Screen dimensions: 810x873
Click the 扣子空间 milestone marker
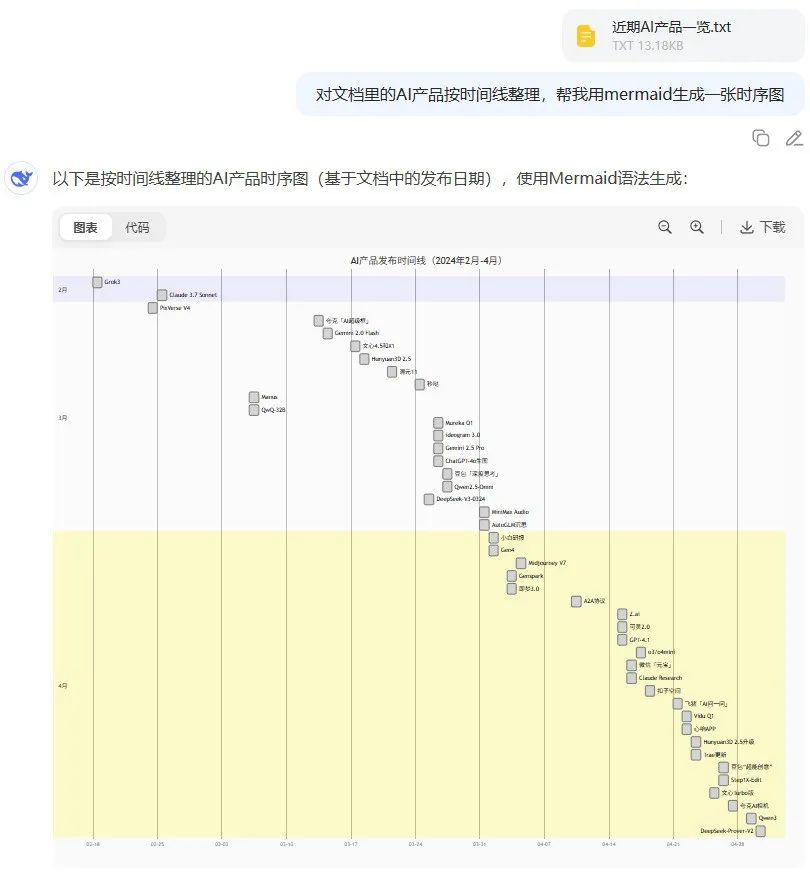click(x=650, y=691)
